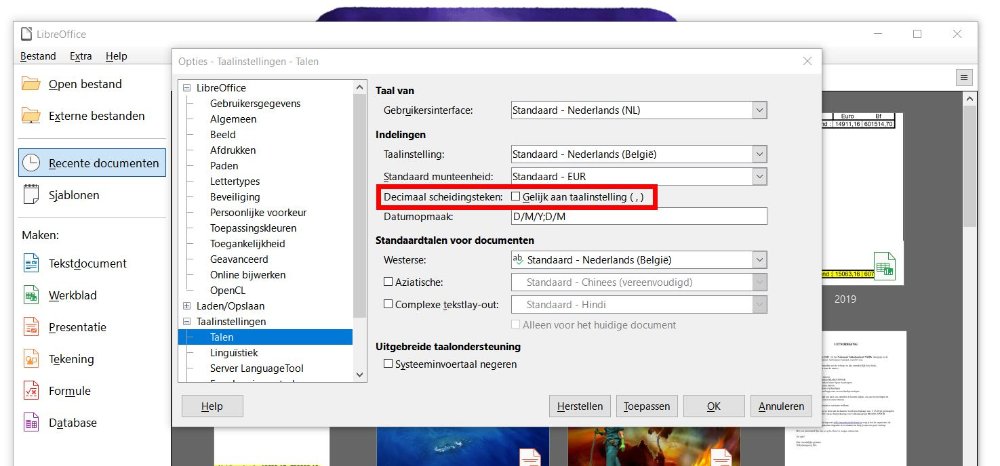Open the Extra menu
The image size is (1000, 466).
coord(81,57)
